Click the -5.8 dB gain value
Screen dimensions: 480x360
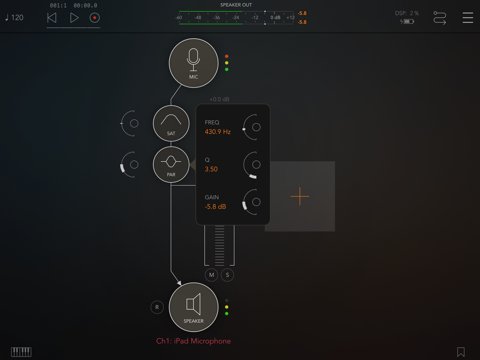[x=215, y=207]
